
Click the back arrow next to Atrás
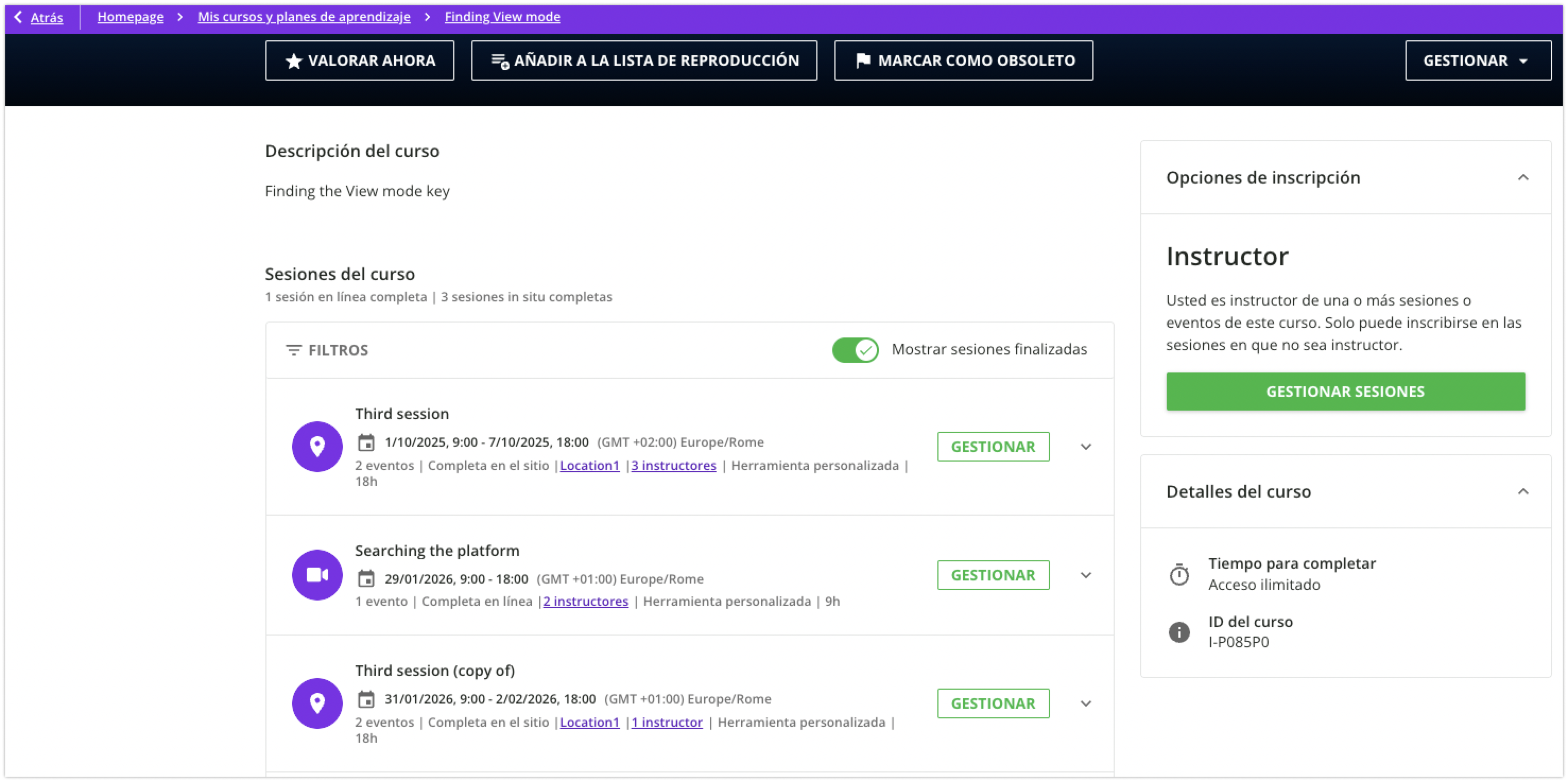point(18,16)
